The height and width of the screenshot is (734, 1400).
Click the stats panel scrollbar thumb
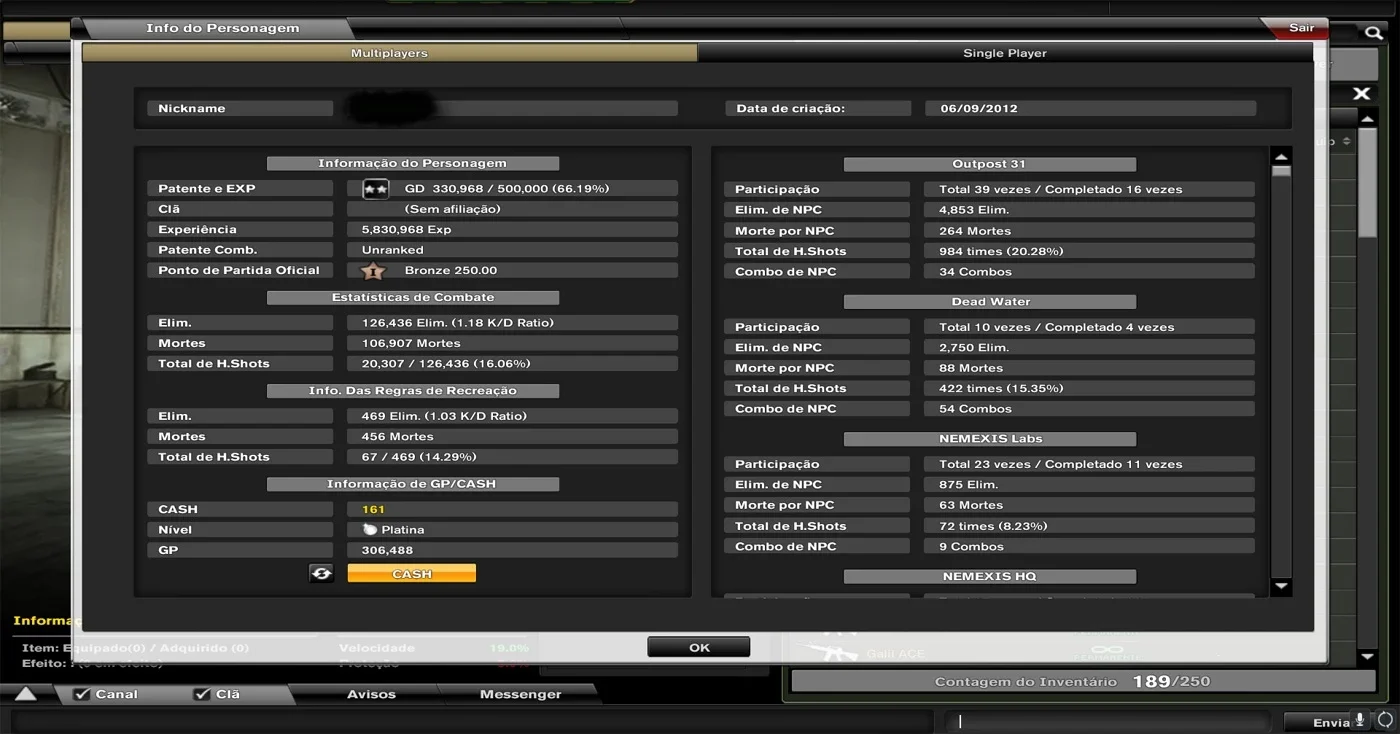tap(1281, 172)
